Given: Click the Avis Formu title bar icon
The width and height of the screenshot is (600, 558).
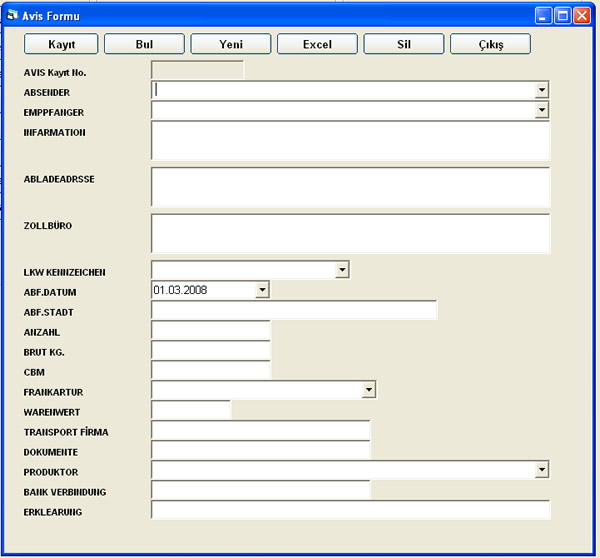Looking at the screenshot, I should (x=12, y=15).
